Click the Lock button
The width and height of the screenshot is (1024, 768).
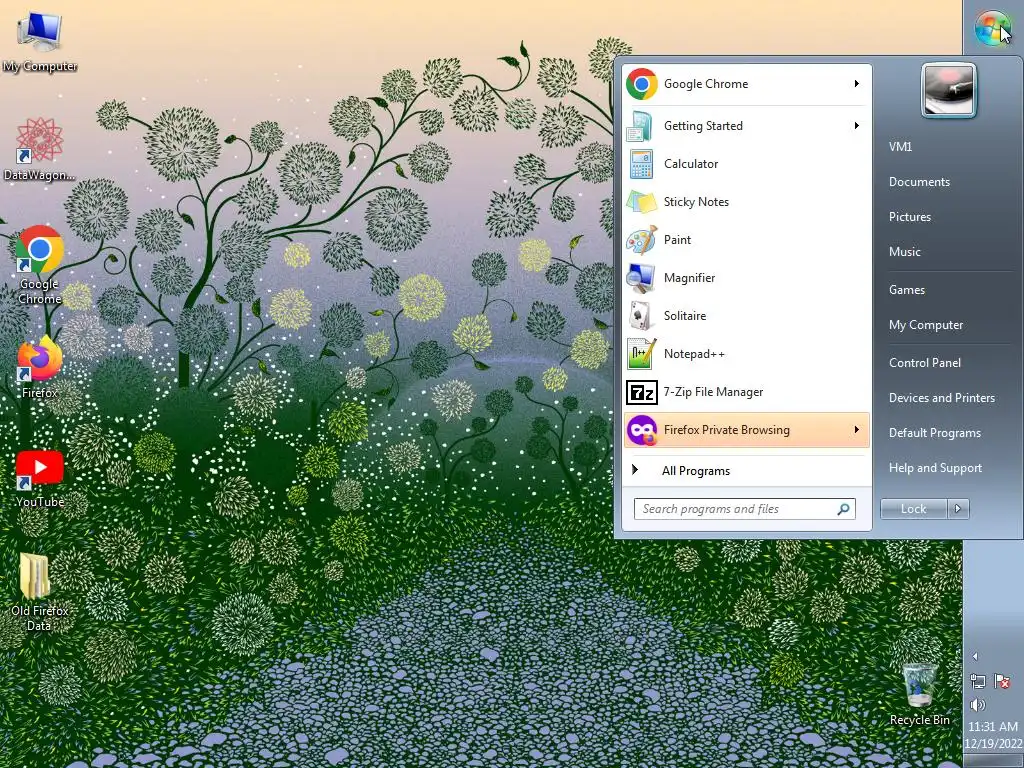pyautogui.click(x=914, y=509)
